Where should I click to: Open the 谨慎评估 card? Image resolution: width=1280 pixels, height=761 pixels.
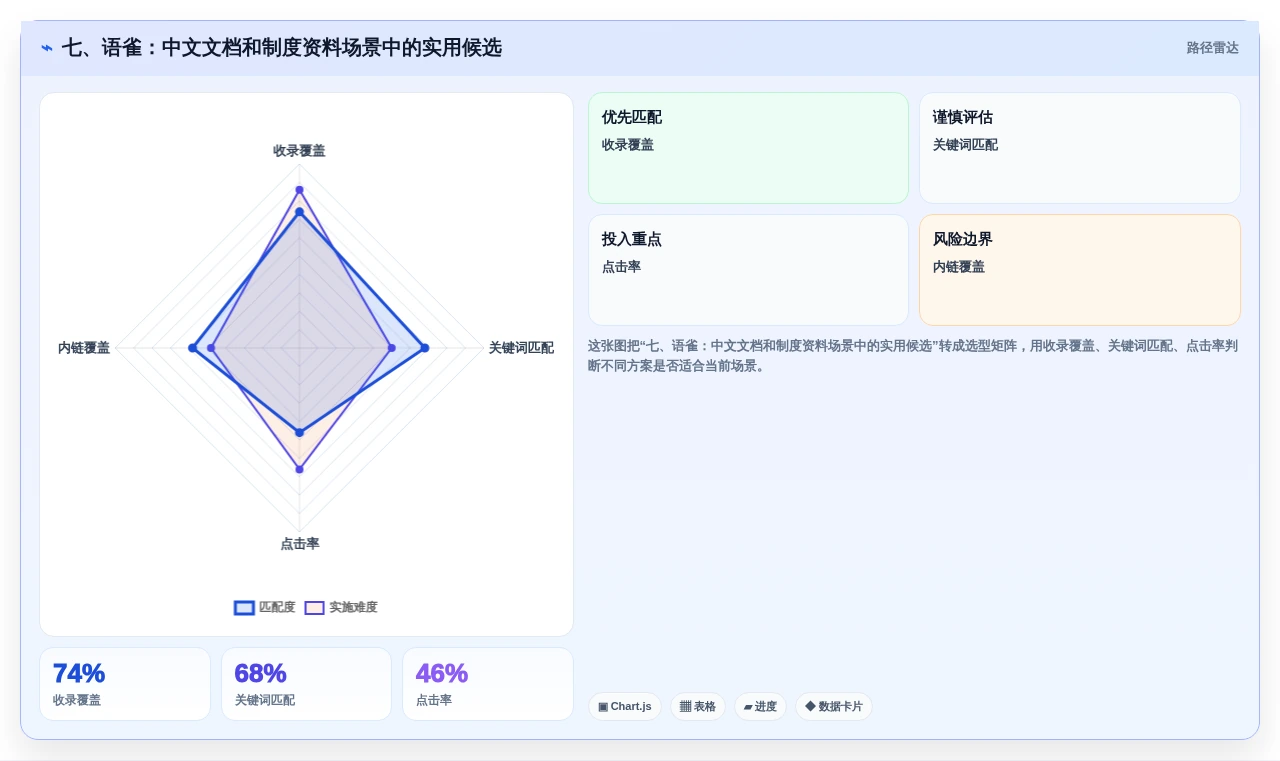tap(1080, 148)
